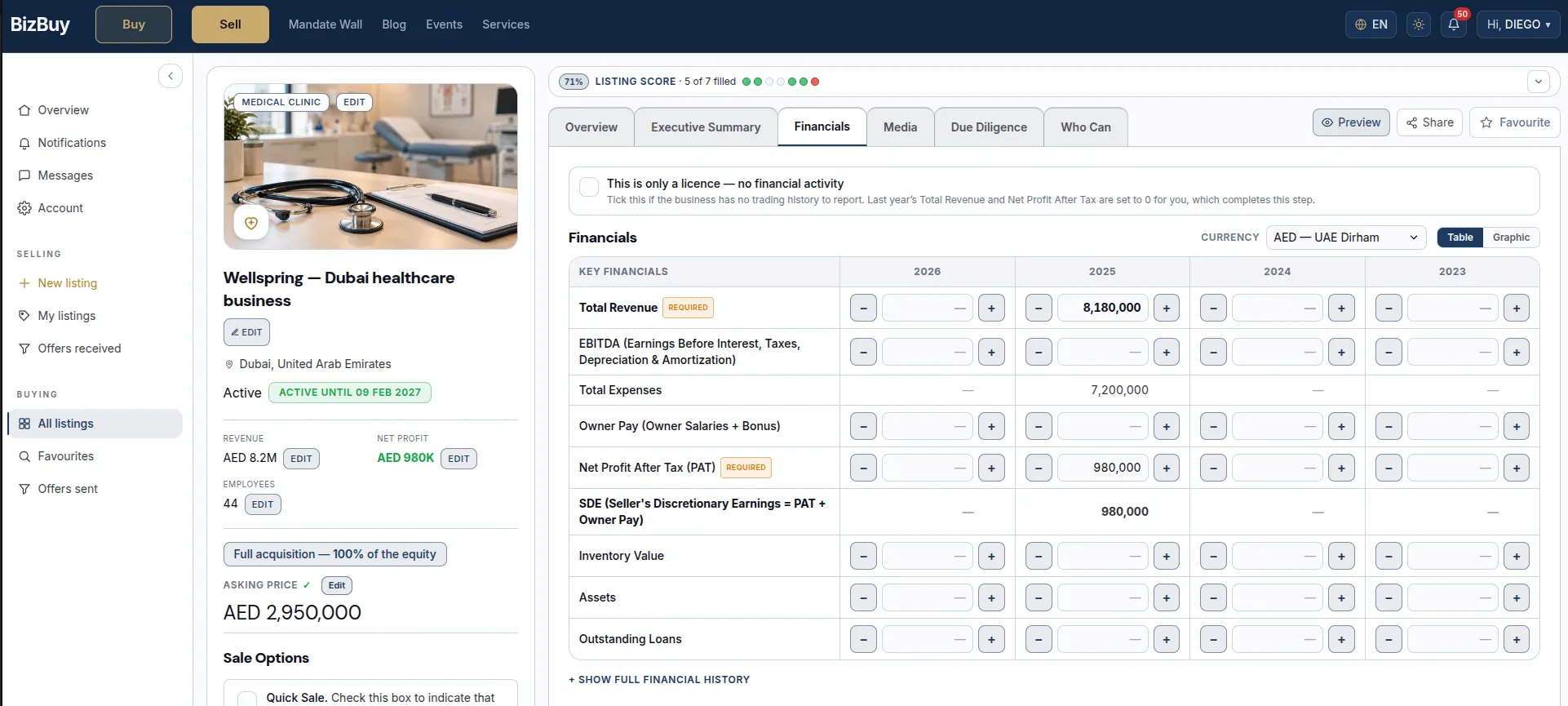
Task: Switch financials view to Table
Action: 1460,238
